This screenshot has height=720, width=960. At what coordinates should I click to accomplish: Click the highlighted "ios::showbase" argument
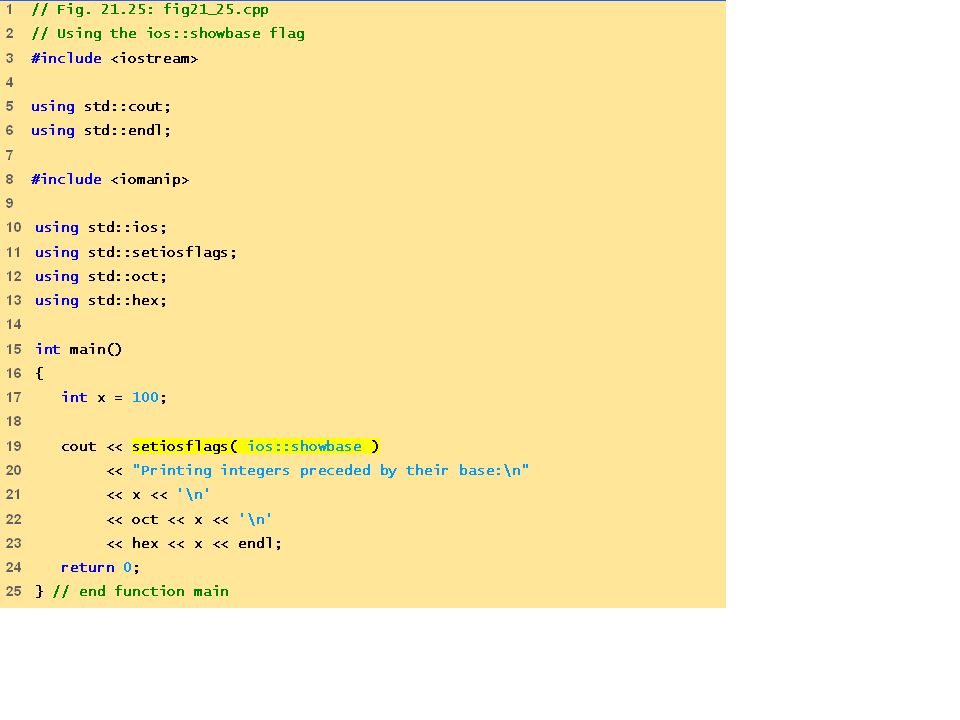point(304,446)
